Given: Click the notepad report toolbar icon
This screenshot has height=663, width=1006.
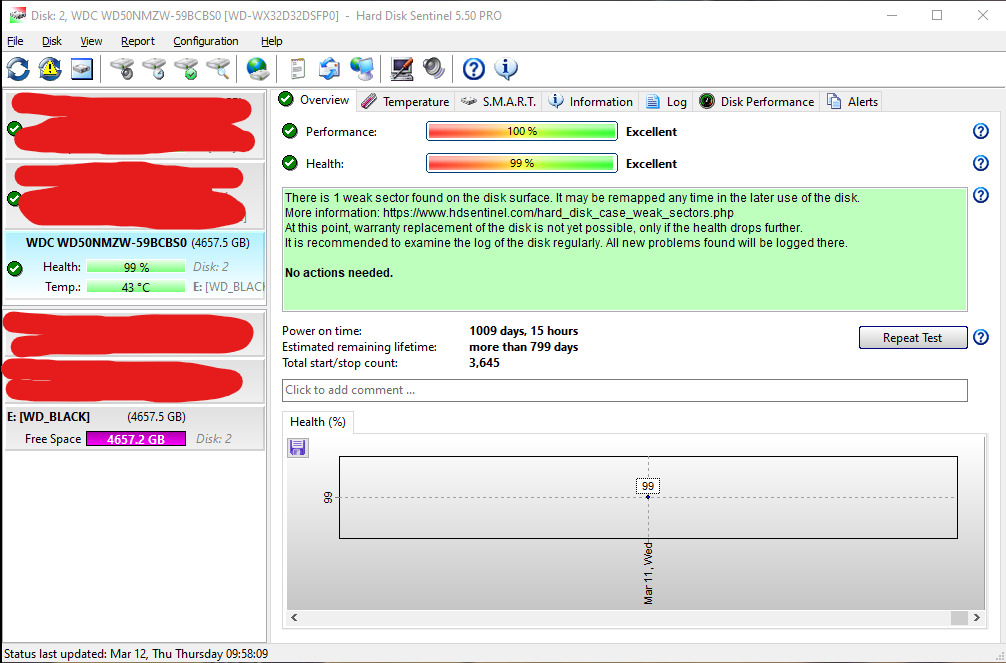Looking at the screenshot, I should [x=297, y=68].
